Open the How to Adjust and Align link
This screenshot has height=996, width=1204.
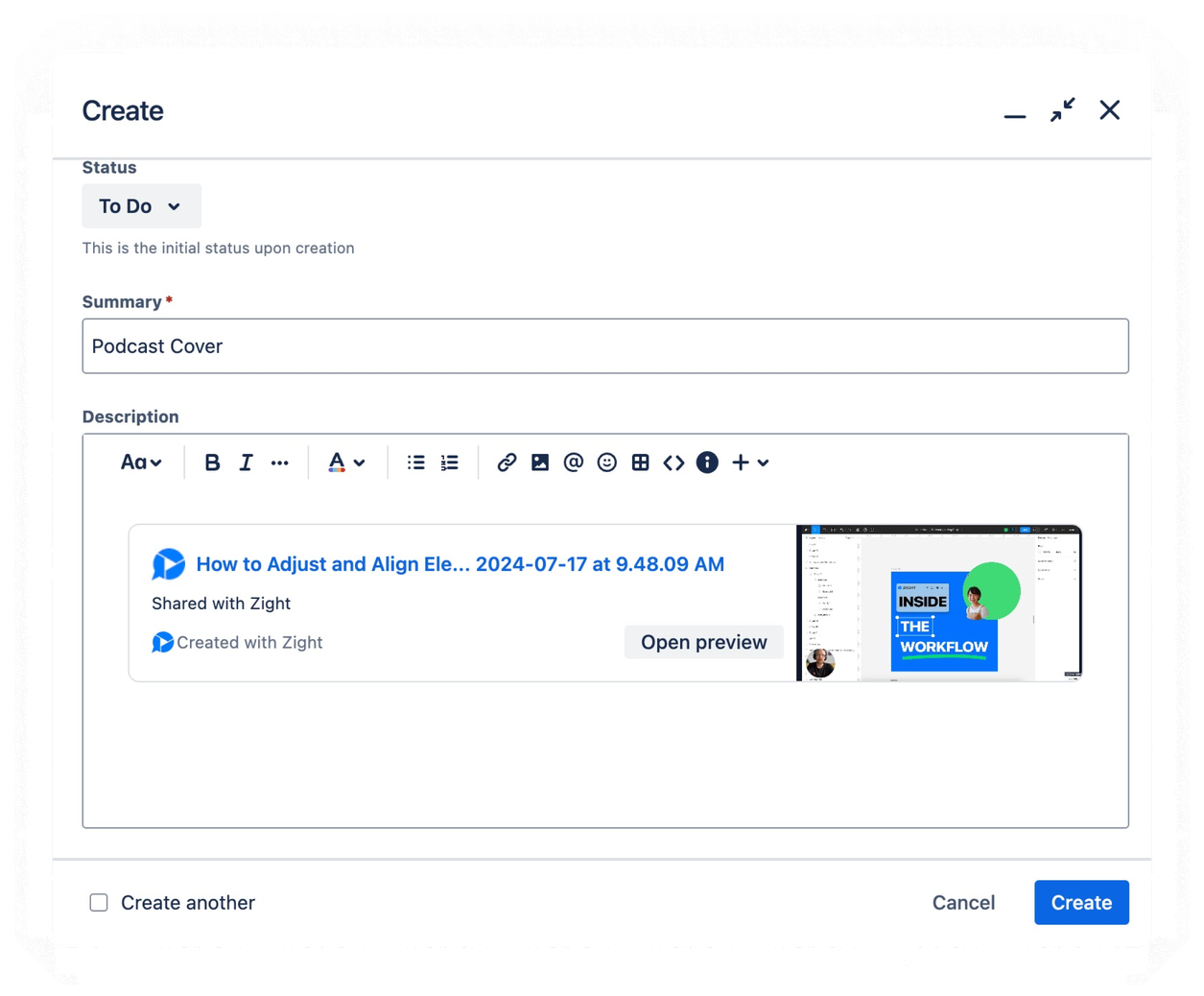pyautogui.click(x=460, y=564)
